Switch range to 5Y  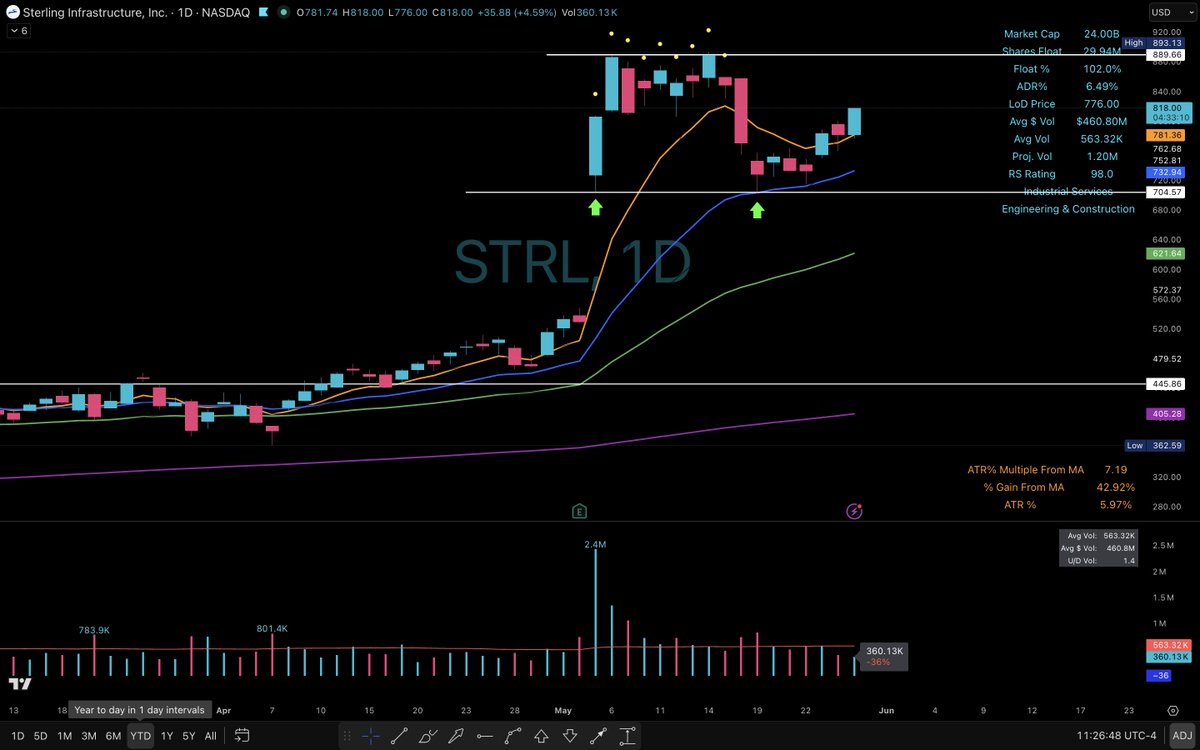[189, 736]
